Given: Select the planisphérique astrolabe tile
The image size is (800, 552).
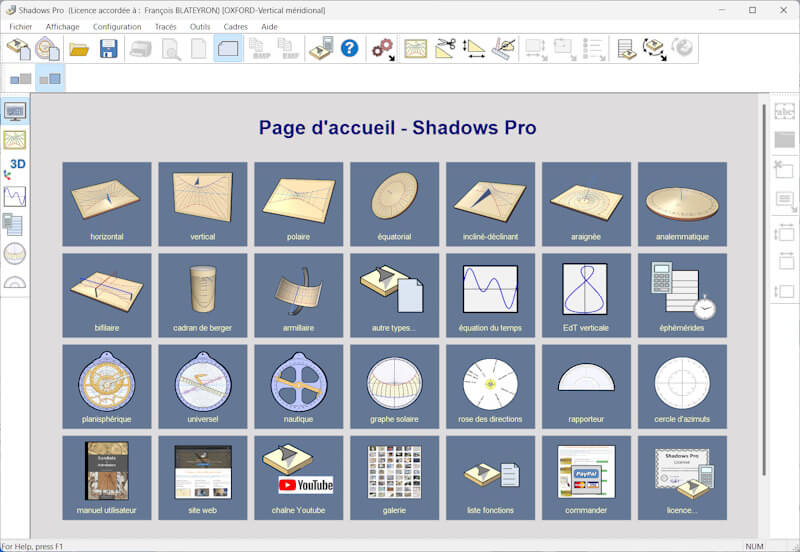Looking at the screenshot, I should [x=107, y=387].
